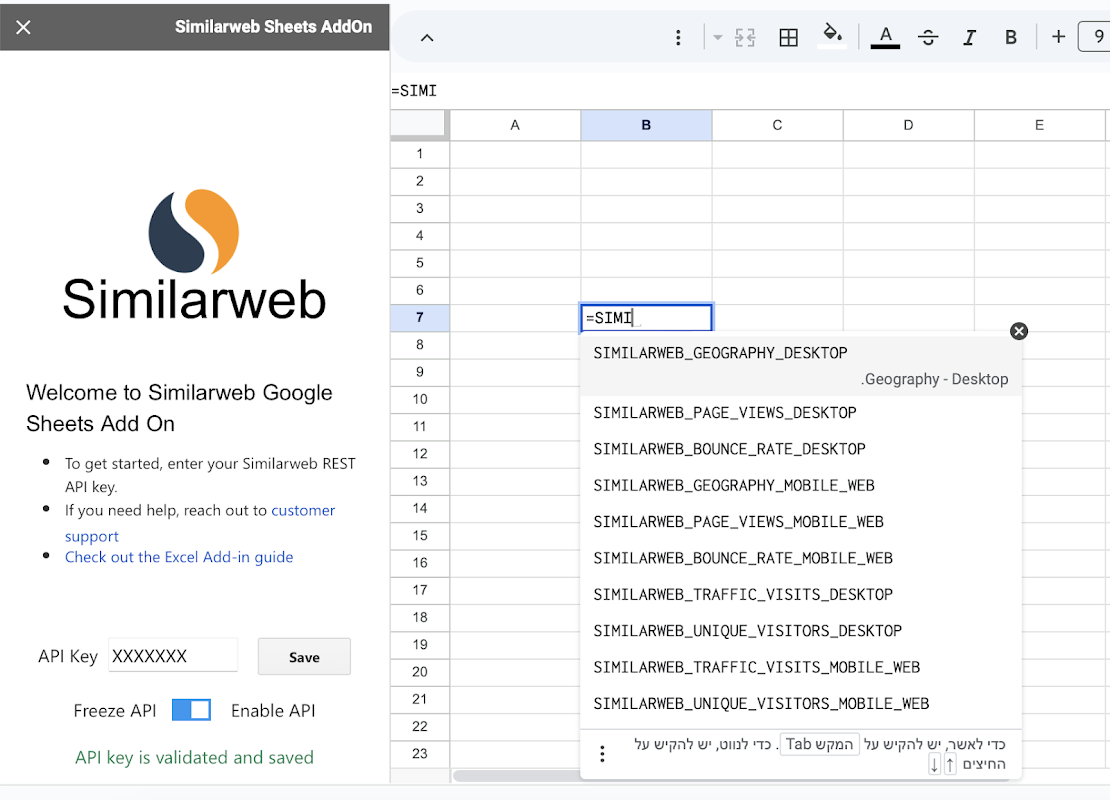The width and height of the screenshot is (1110, 800).
Task: Apply strikethrough formatting
Action: [x=927, y=38]
